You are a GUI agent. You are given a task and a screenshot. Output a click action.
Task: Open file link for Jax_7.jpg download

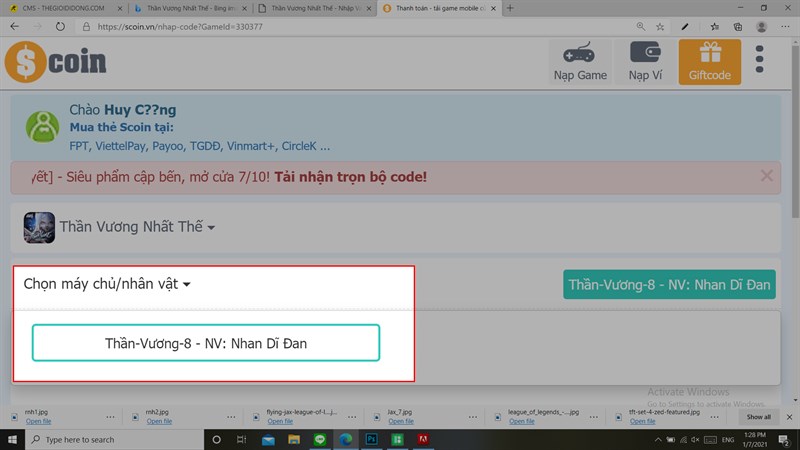(401, 421)
